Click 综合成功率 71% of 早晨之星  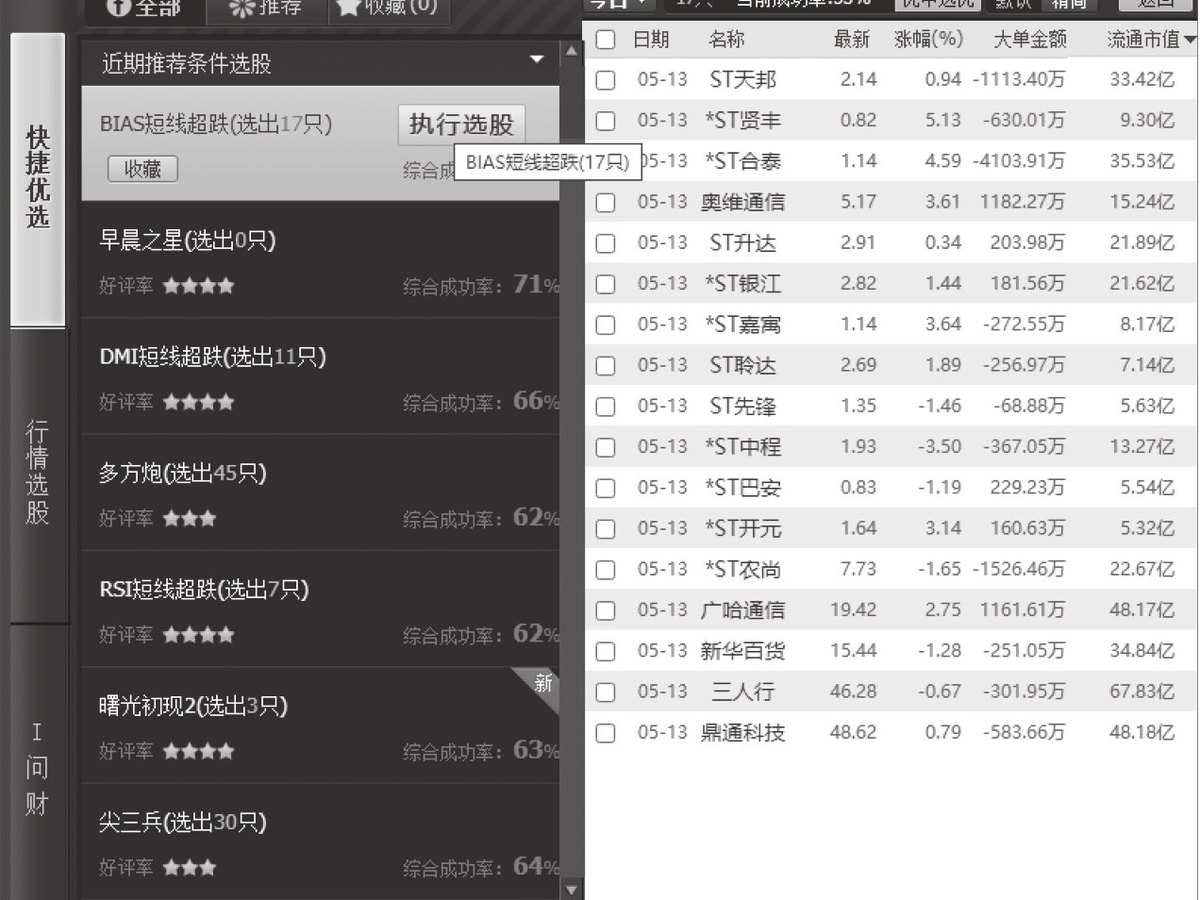tap(481, 286)
